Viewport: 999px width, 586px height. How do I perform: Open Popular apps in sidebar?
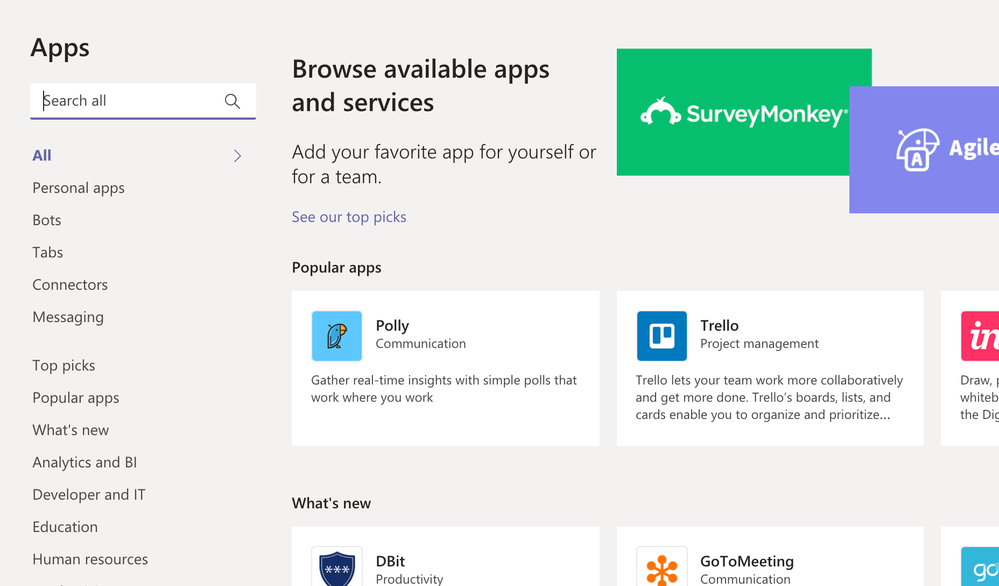click(x=76, y=398)
